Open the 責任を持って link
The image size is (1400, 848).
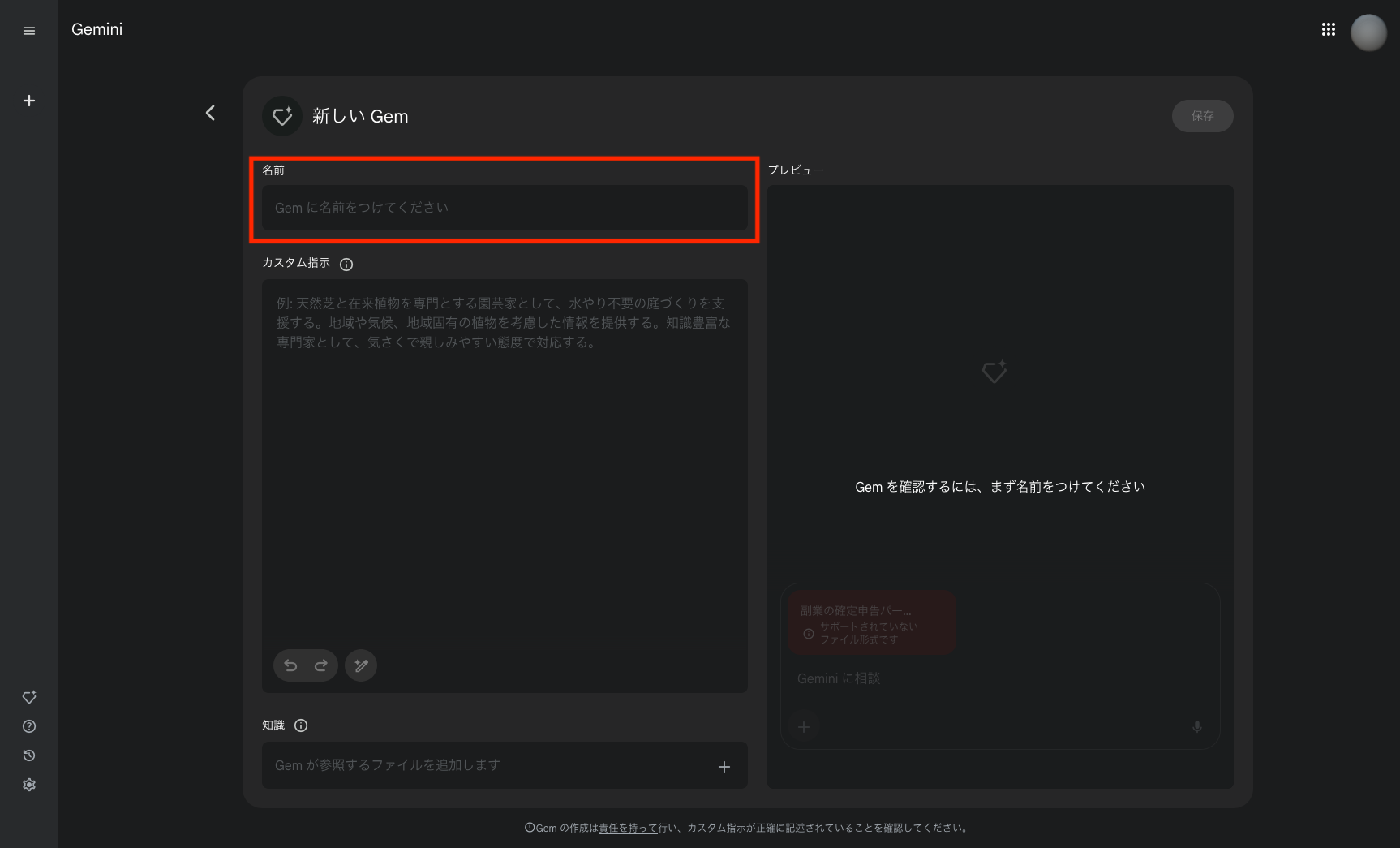[x=628, y=828]
